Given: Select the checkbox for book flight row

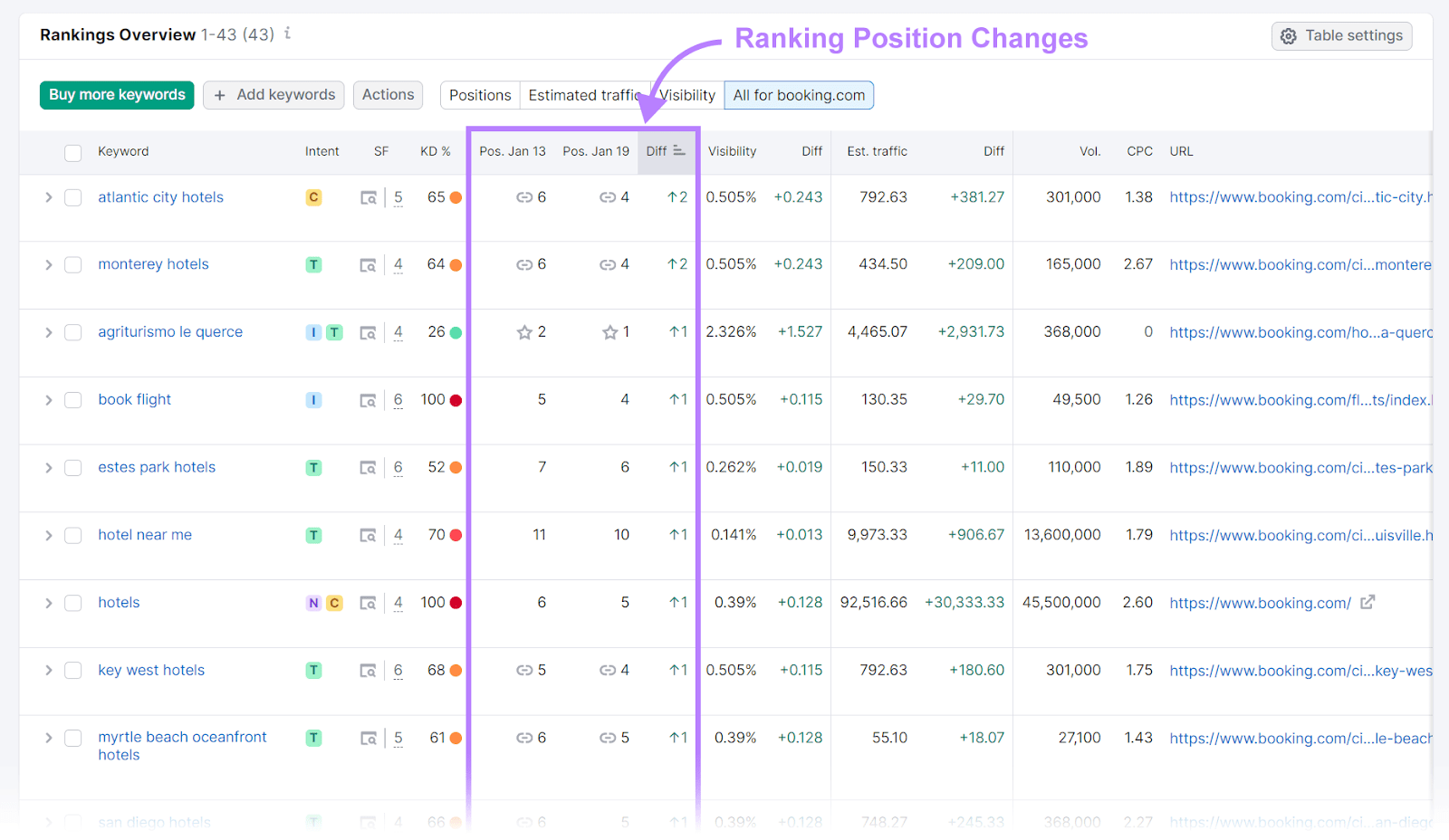Looking at the screenshot, I should coord(72,399).
